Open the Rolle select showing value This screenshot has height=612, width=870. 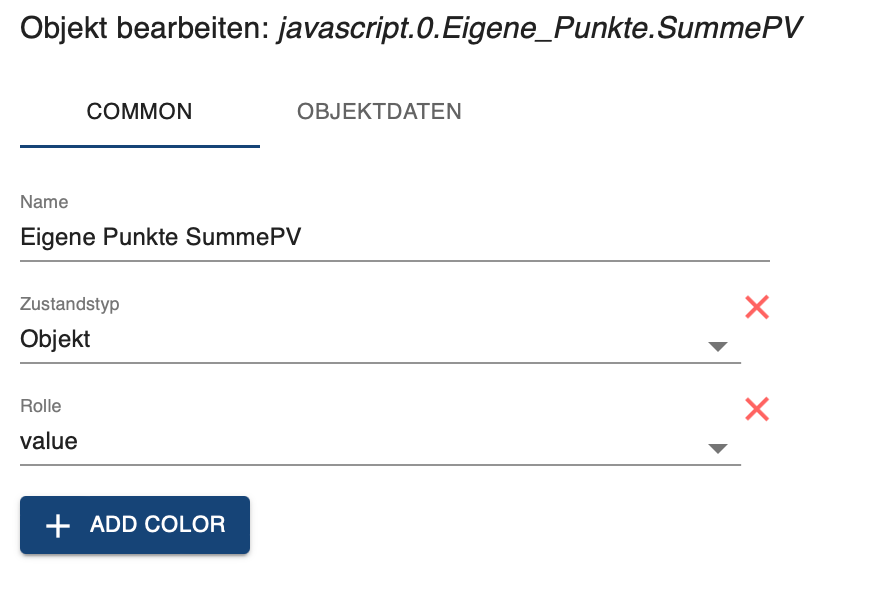(49, 441)
